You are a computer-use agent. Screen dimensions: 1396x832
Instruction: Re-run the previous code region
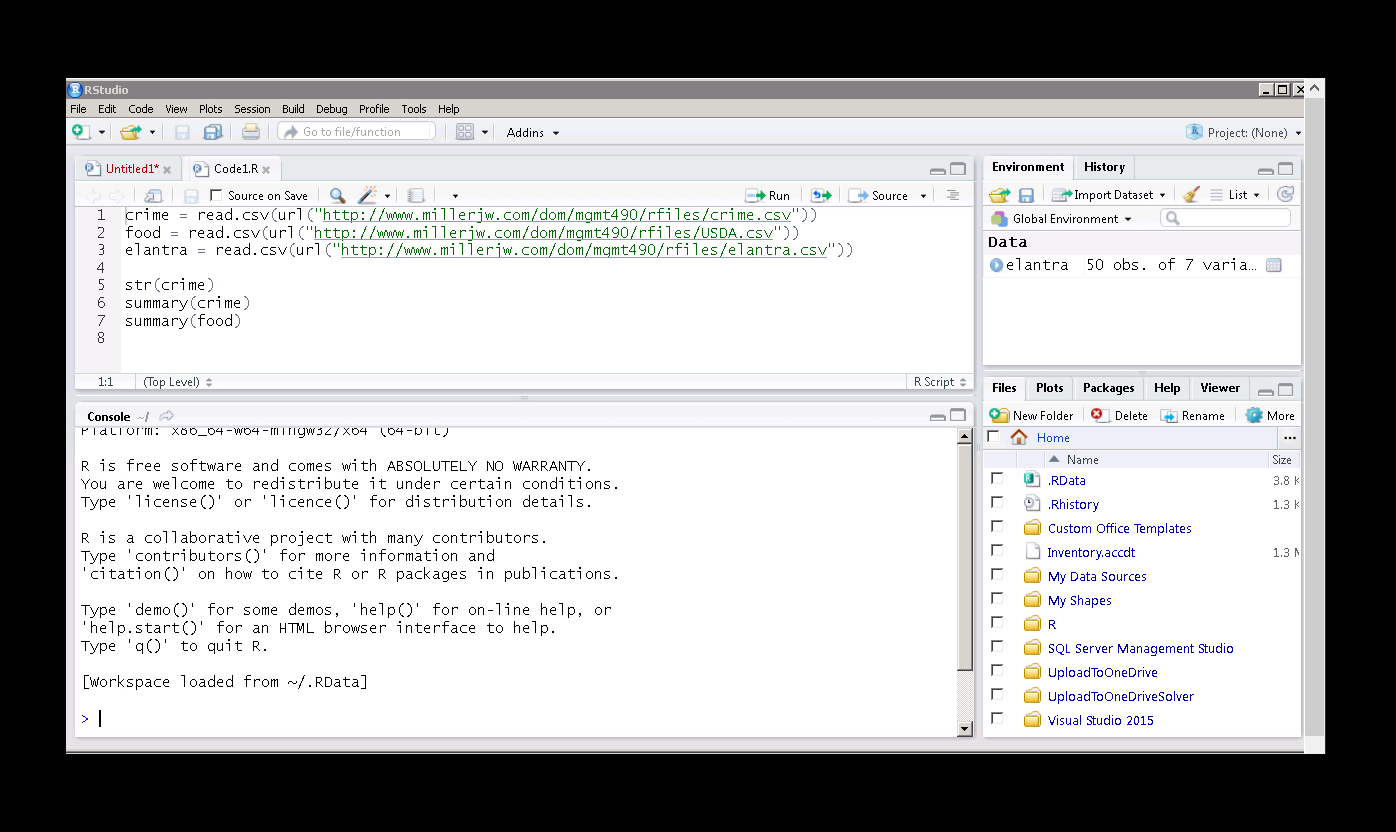(x=821, y=196)
